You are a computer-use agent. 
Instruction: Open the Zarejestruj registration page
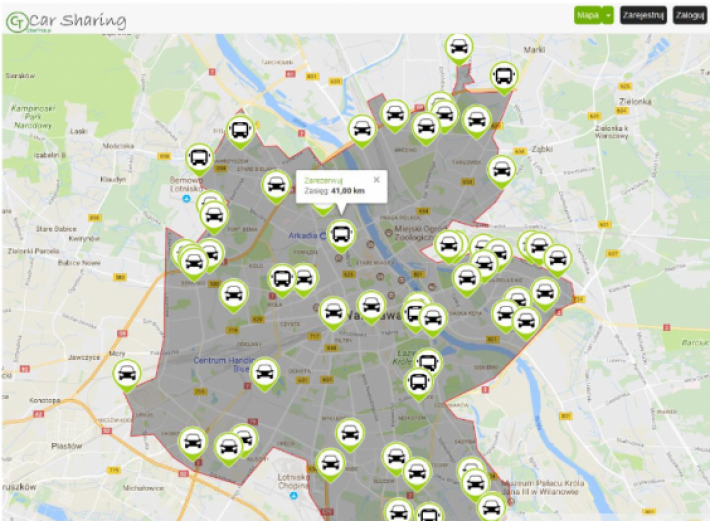(x=643, y=15)
